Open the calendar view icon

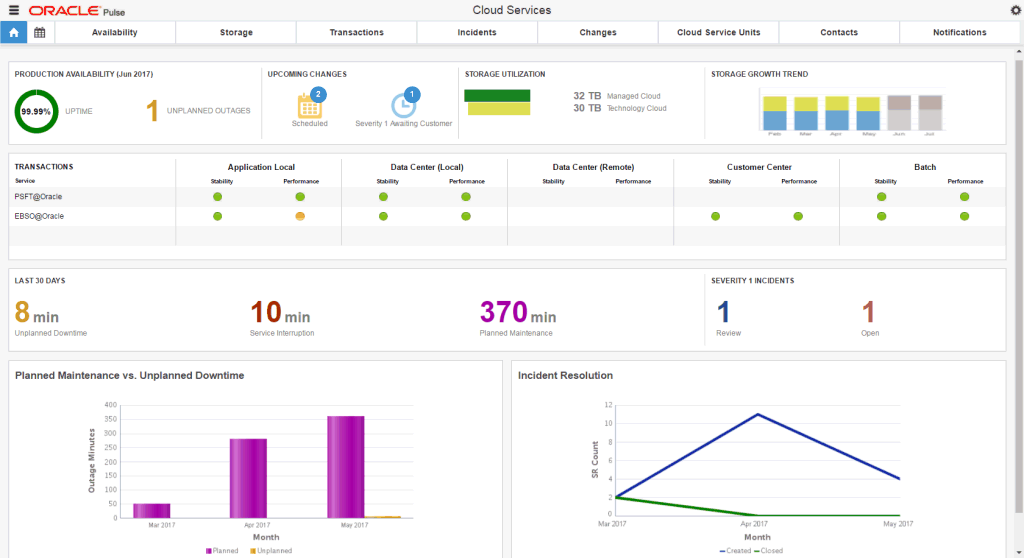pos(40,32)
